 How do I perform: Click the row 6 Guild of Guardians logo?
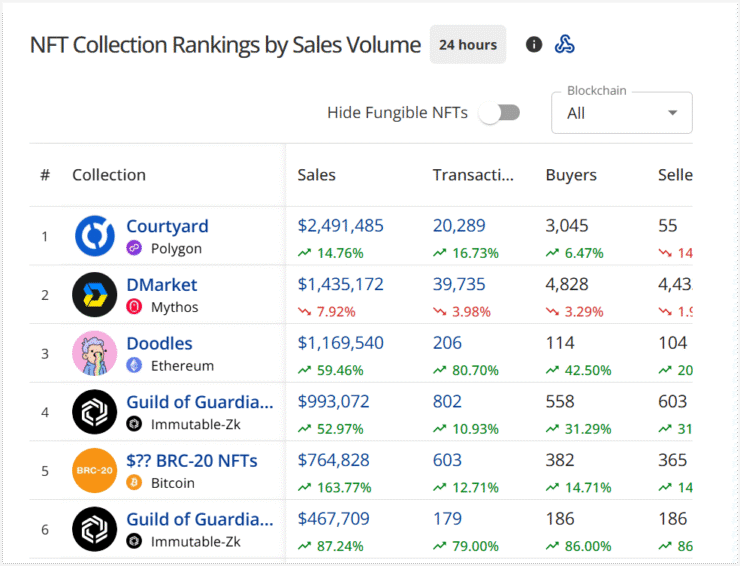[95, 529]
